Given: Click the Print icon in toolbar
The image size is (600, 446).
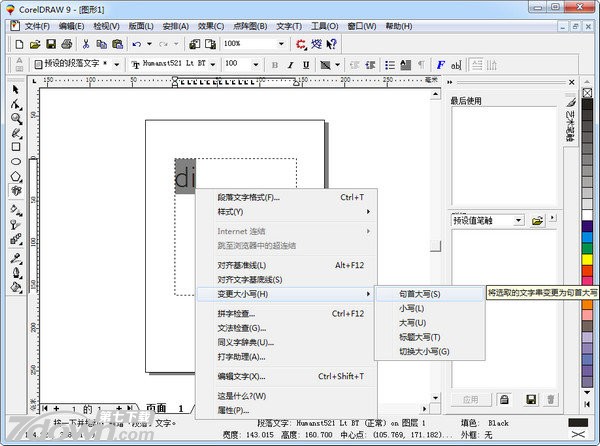Looking at the screenshot, I should (66, 44).
